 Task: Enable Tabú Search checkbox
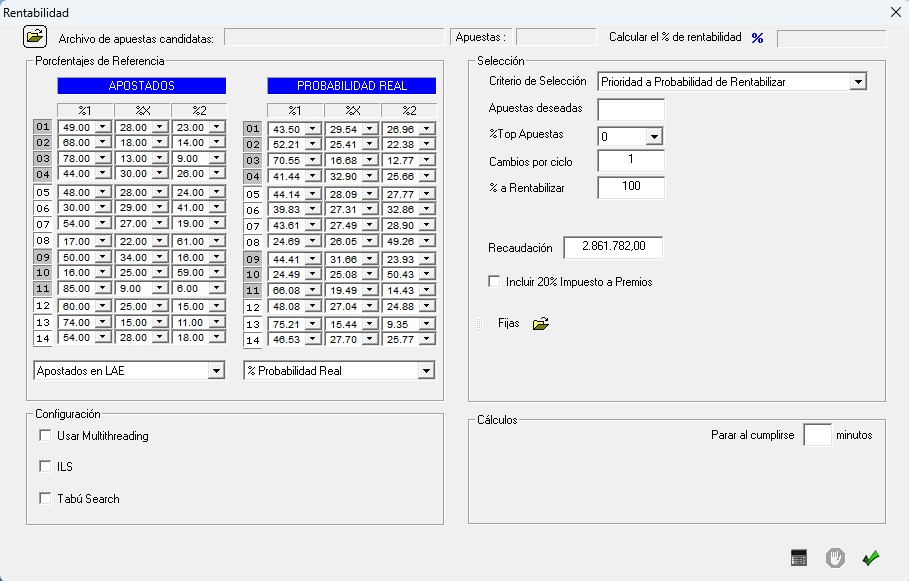(45, 498)
